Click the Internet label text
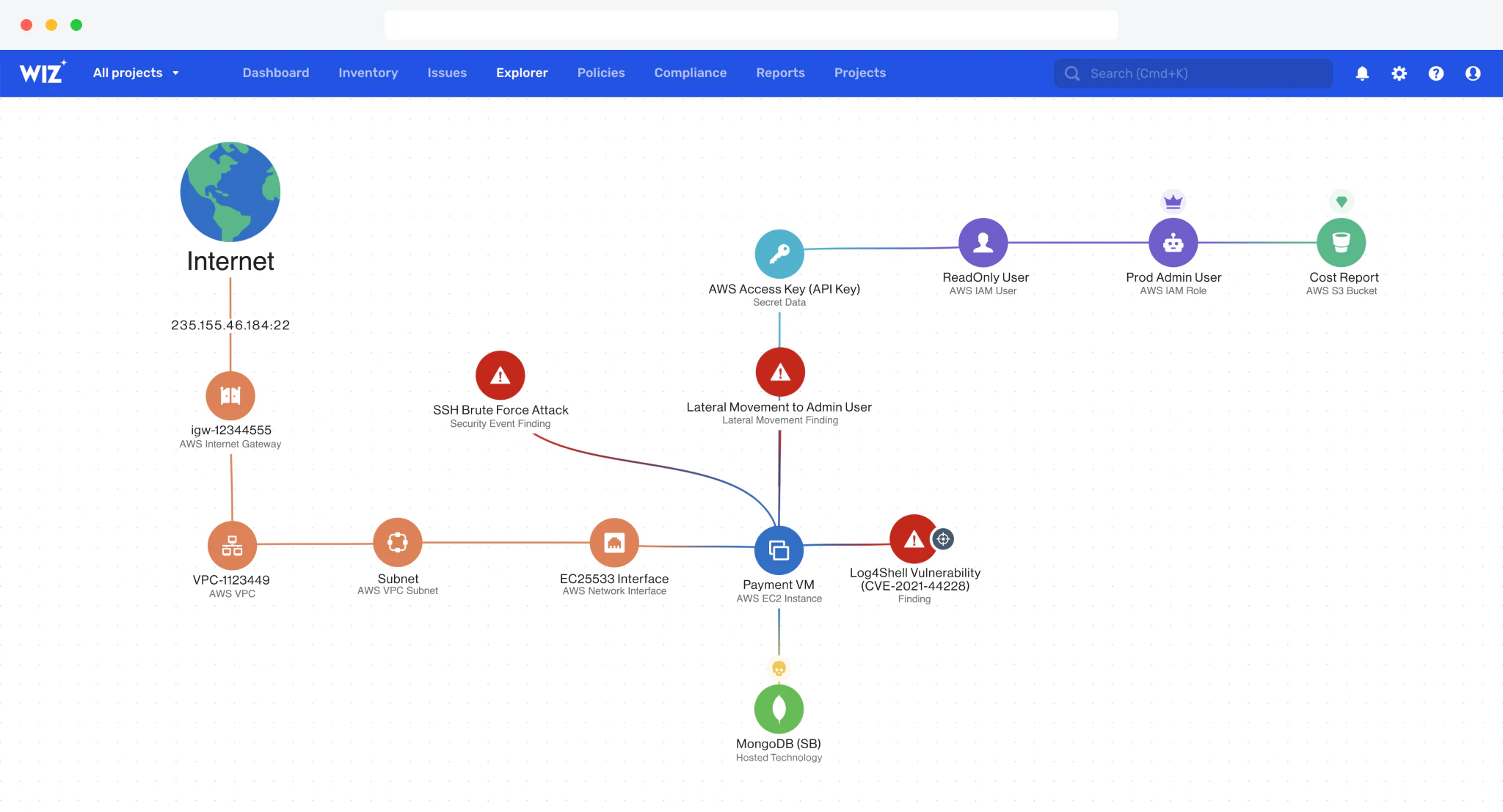1503x812 pixels. (x=230, y=261)
